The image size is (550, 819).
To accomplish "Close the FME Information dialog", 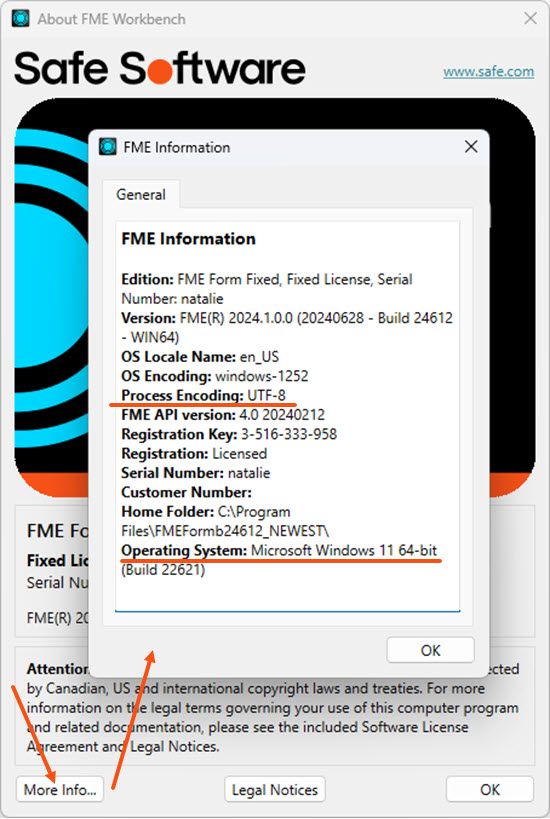I will point(471,147).
